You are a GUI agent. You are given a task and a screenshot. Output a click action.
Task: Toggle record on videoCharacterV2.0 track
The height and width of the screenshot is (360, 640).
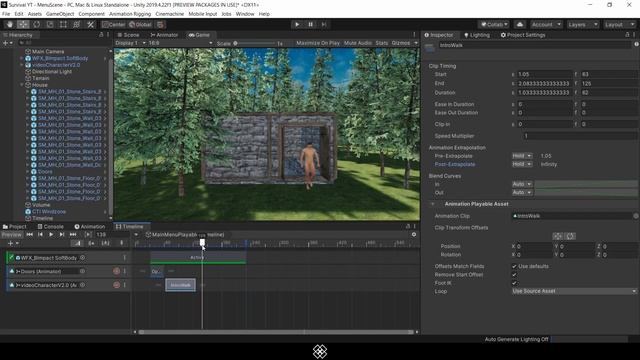point(116,285)
